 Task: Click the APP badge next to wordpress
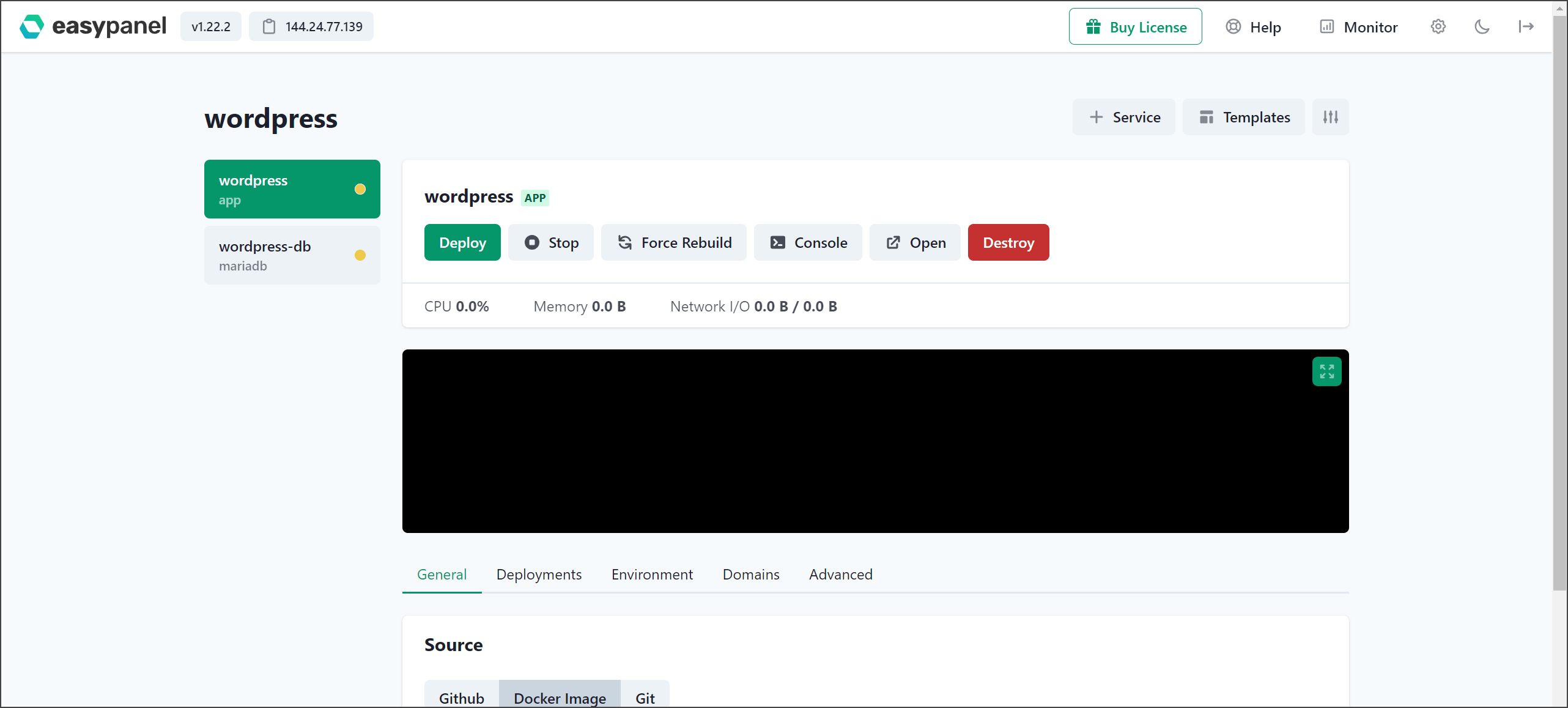[535, 198]
